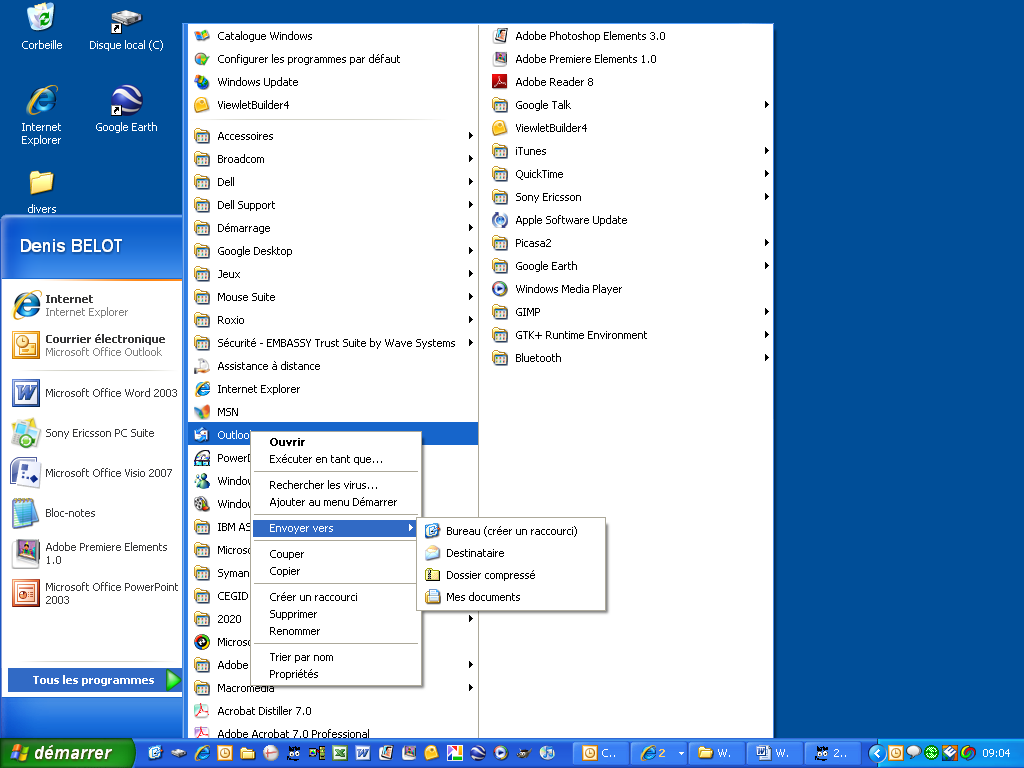Choose Ouvrir in the context menu
The height and width of the screenshot is (768, 1024).
pyautogui.click(x=336, y=442)
